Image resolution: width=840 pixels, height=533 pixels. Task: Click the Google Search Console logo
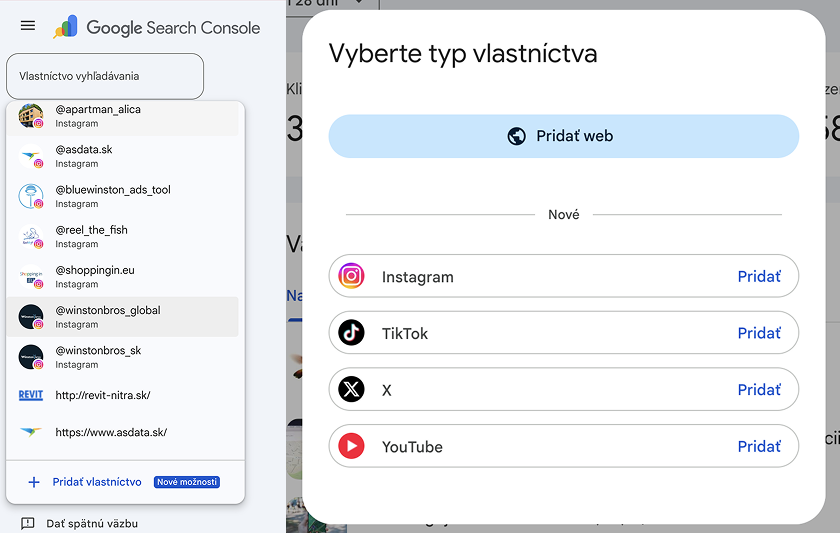pyautogui.click(x=156, y=27)
